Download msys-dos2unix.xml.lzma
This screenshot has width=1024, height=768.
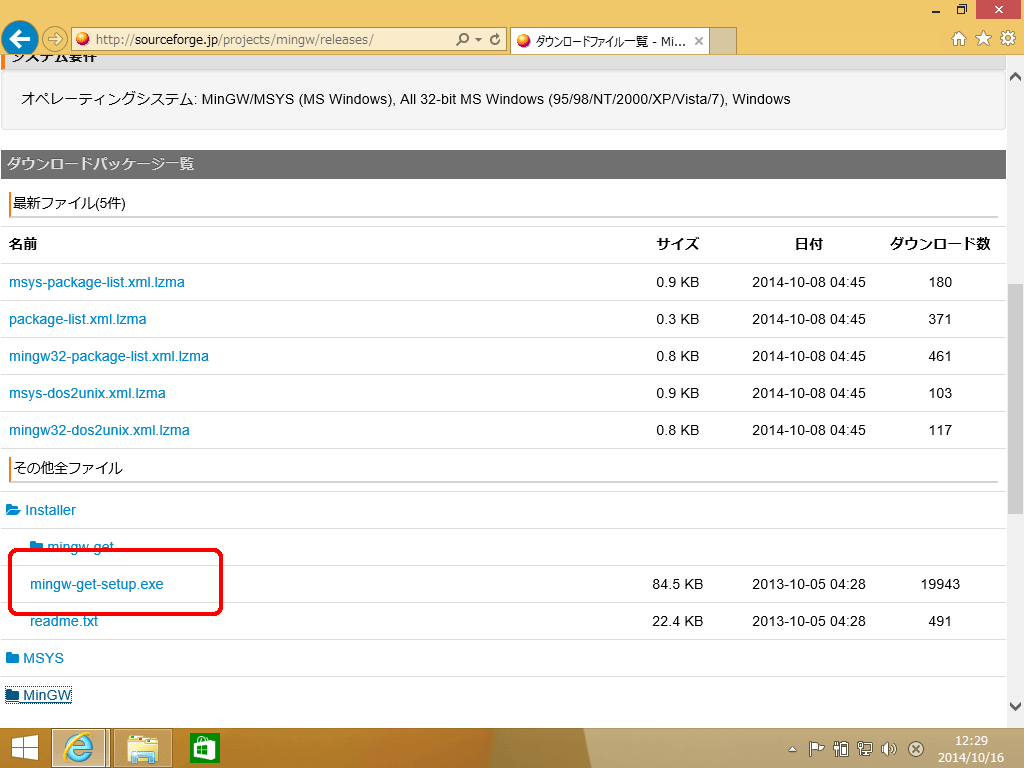(x=87, y=393)
